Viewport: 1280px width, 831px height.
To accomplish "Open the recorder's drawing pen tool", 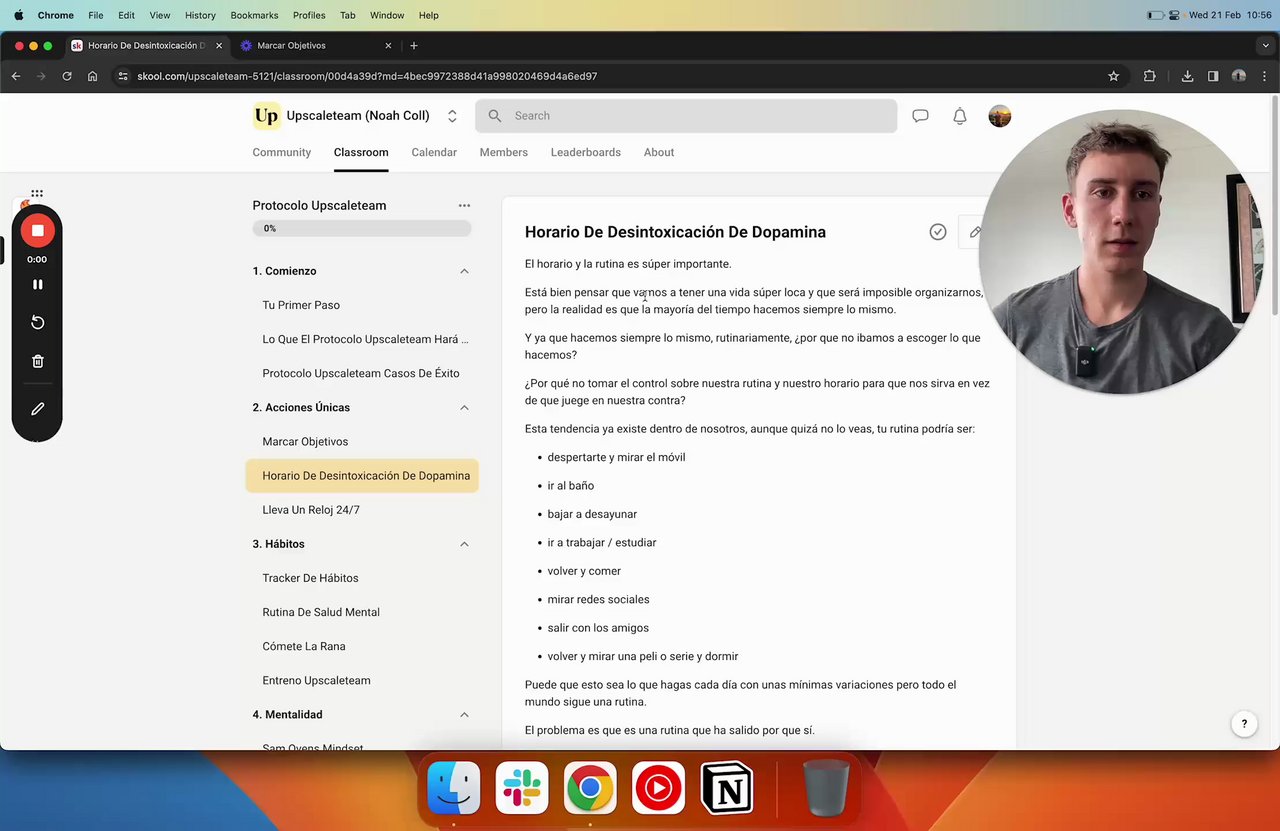I will click(37, 409).
